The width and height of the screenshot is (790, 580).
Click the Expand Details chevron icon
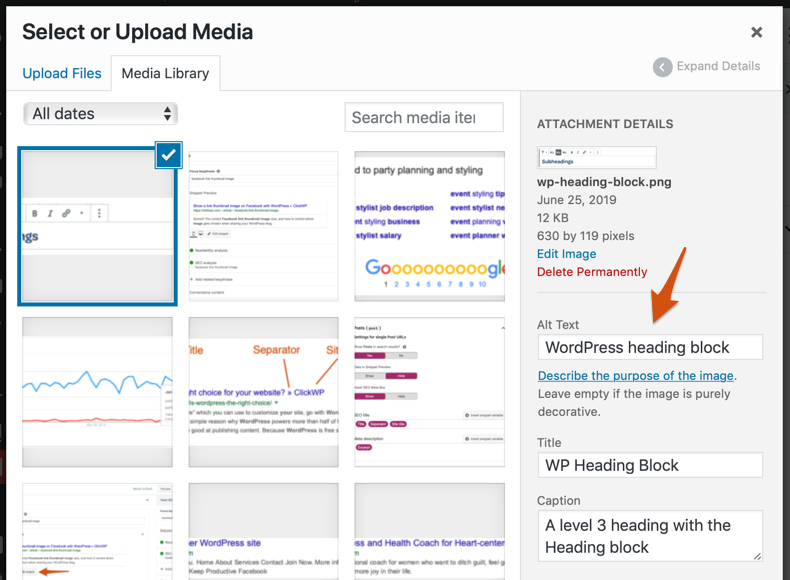(663, 67)
